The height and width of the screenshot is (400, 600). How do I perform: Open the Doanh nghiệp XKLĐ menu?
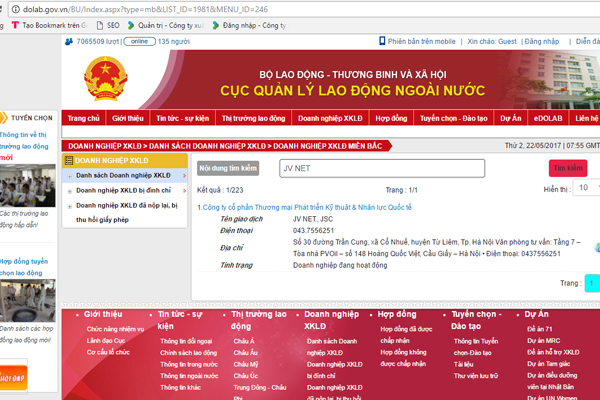(x=330, y=118)
